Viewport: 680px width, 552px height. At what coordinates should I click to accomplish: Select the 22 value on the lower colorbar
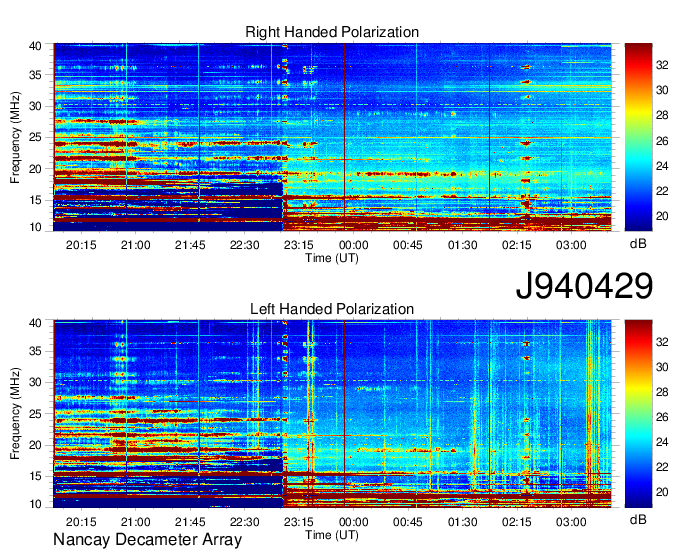662,467
